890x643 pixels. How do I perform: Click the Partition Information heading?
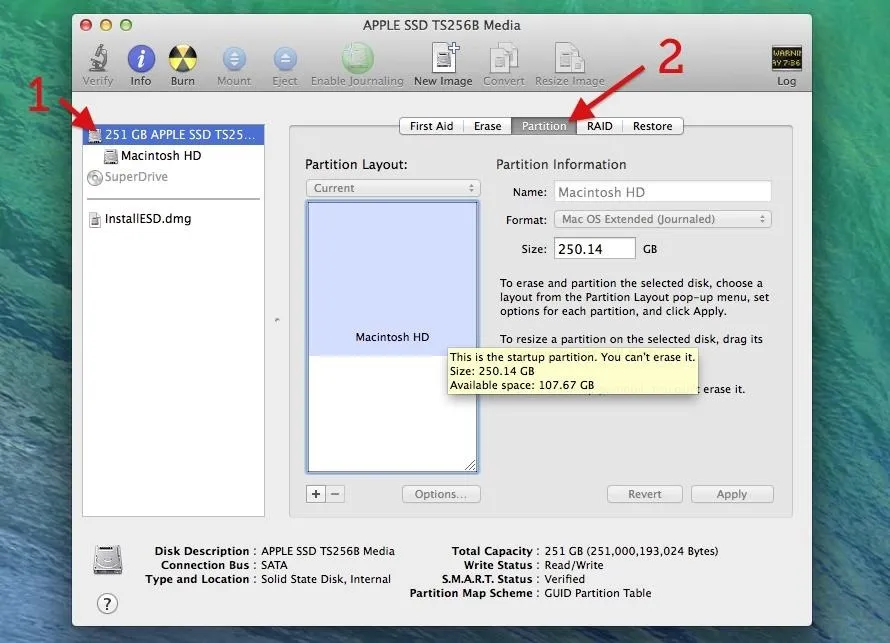click(561, 165)
